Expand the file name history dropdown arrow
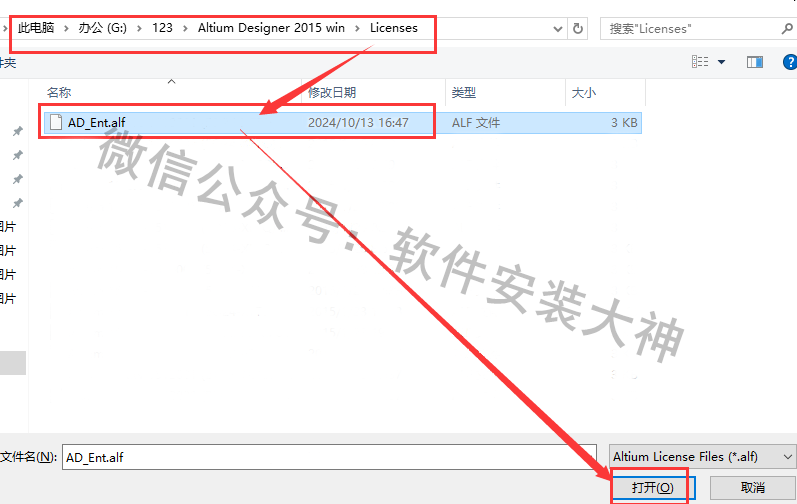Image resolution: width=797 pixels, height=504 pixels. click(588, 456)
